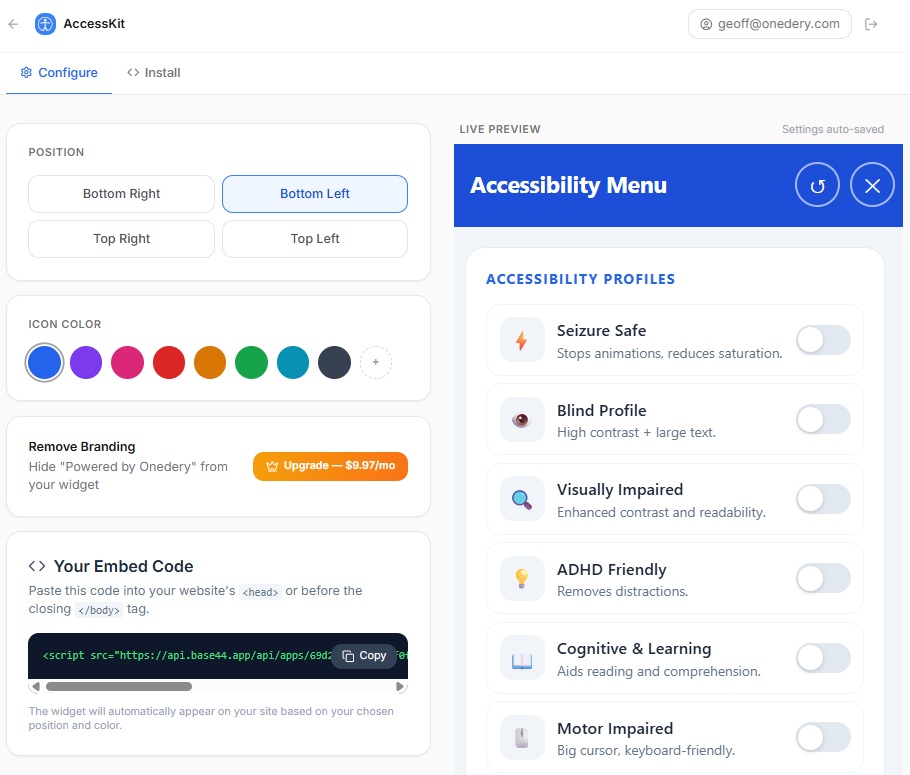Click the Settings auto-saved text
The width and height of the screenshot is (910, 775).
pos(833,129)
